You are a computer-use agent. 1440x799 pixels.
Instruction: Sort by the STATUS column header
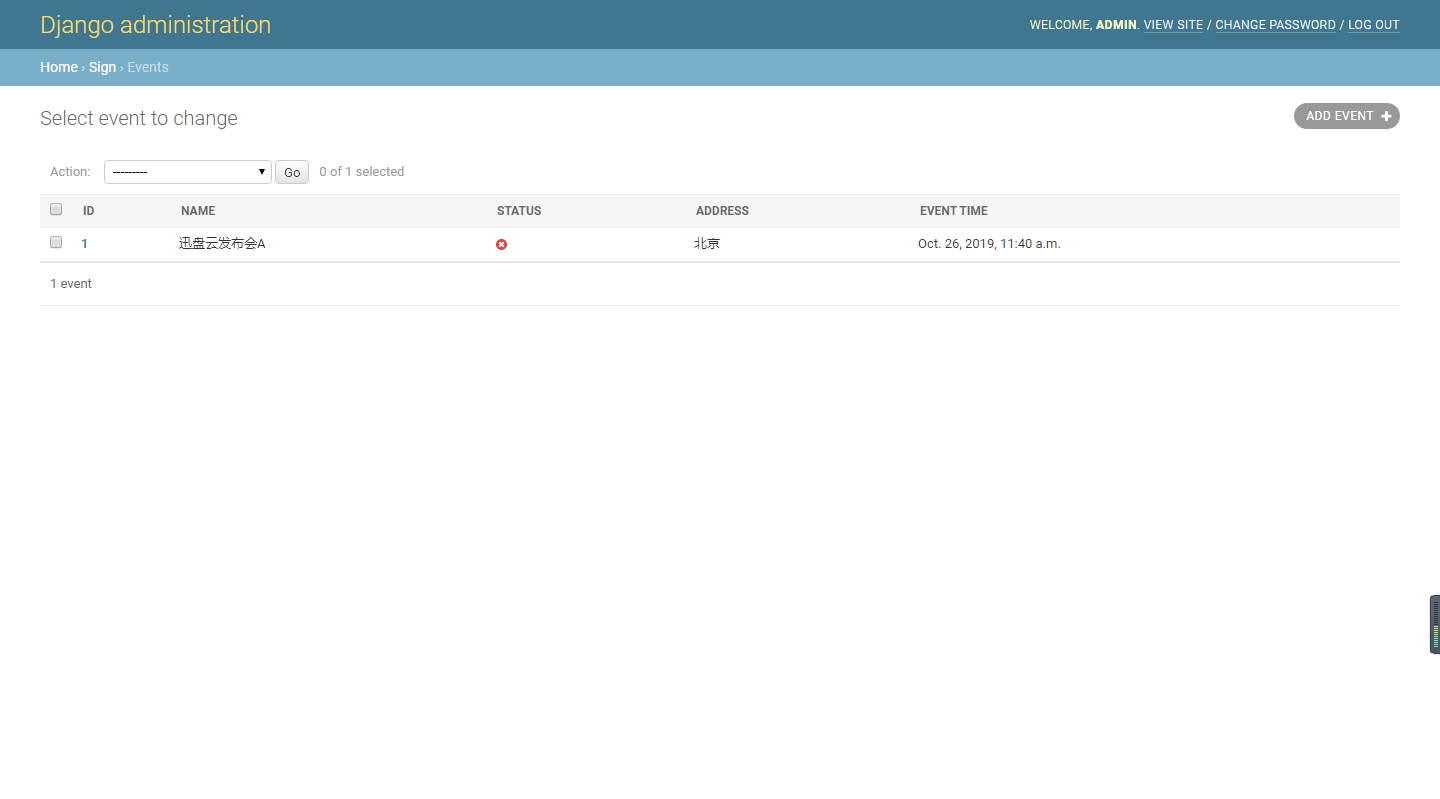pos(519,211)
